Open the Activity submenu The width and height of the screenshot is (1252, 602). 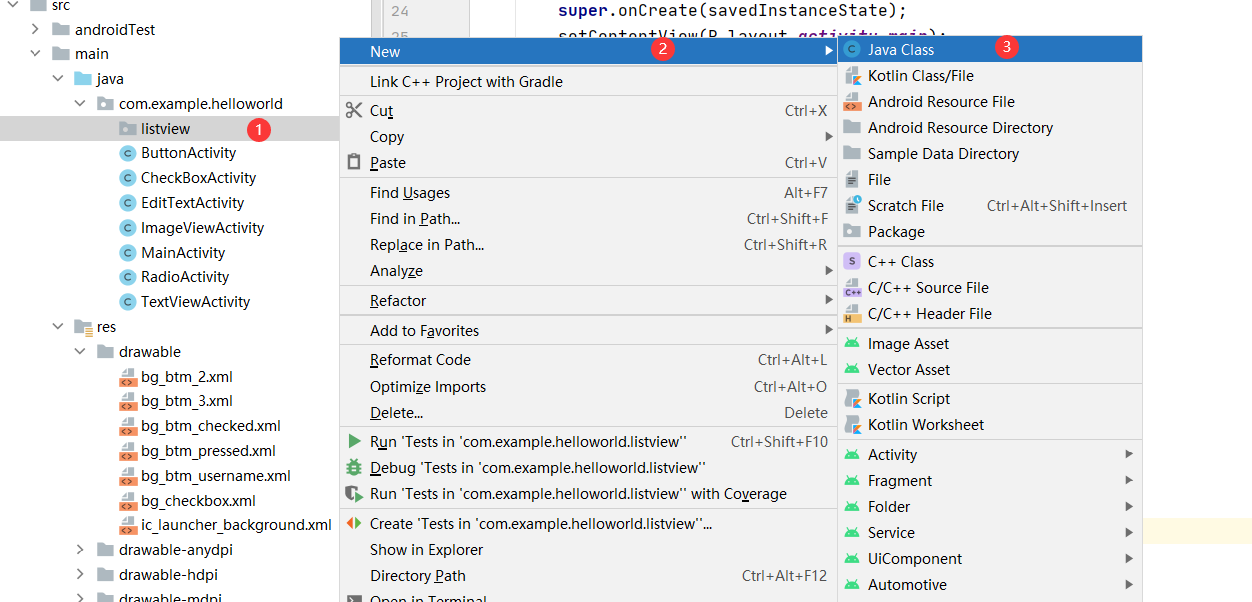pyautogui.click(x=892, y=455)
